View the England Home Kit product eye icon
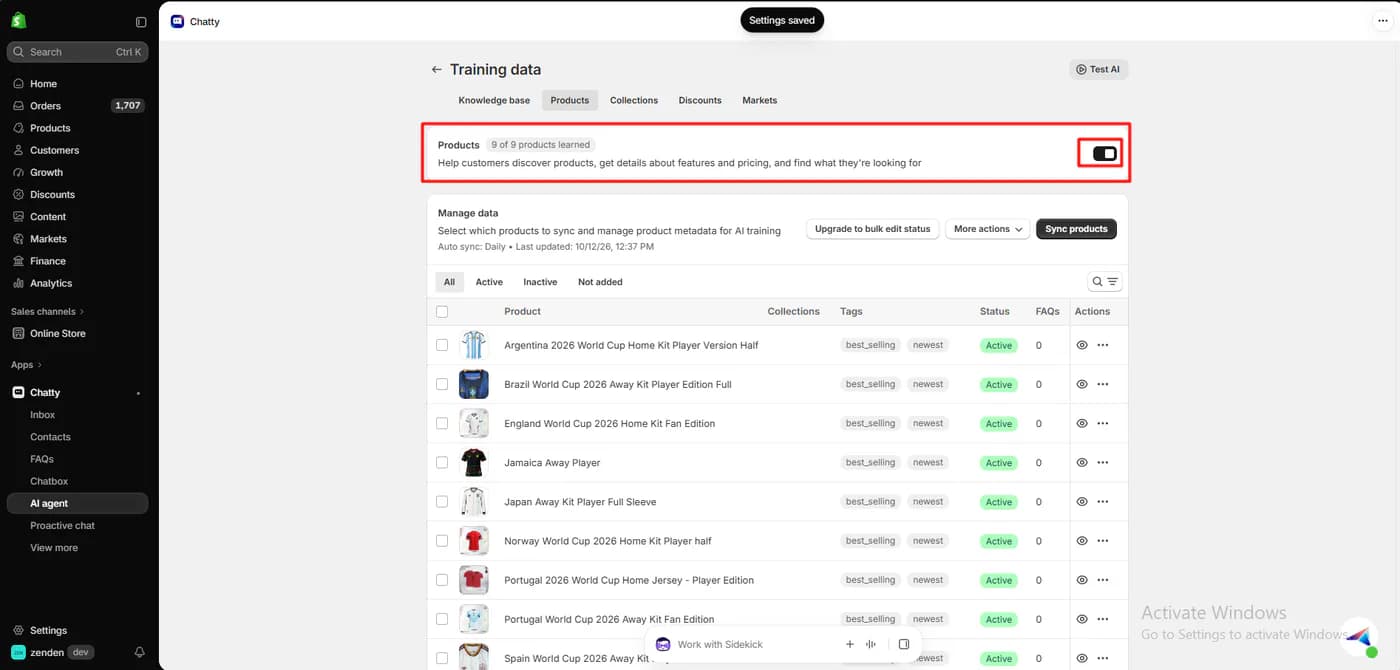Image resolution: width=1400 pixels, height=670 pixels. pos(1081,424)
